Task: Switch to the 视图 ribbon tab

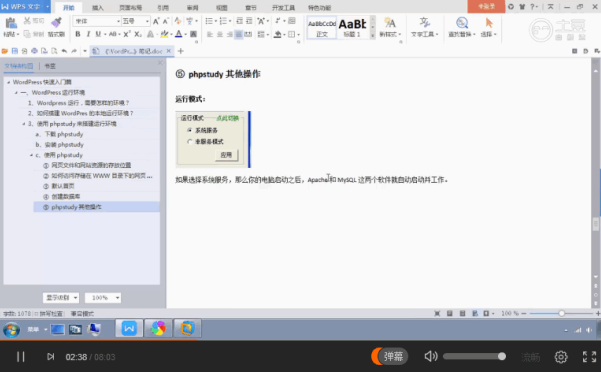Action: tap(222, 8)
